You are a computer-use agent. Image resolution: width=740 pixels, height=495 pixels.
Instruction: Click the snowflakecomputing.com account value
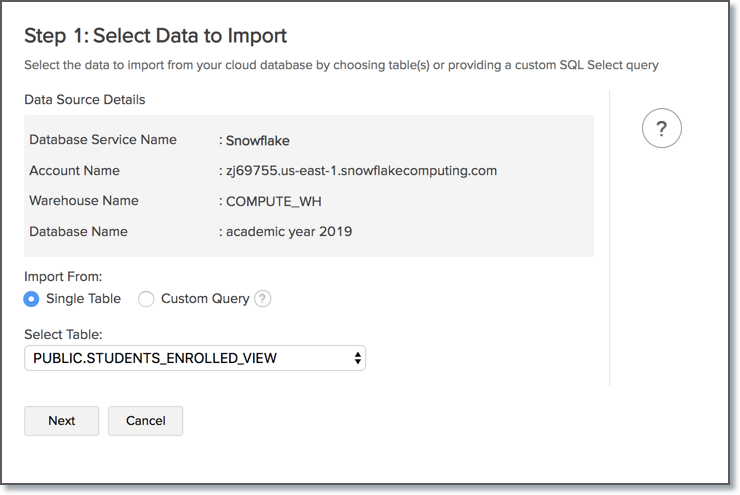pyautogui.click(x=361, y=170)
